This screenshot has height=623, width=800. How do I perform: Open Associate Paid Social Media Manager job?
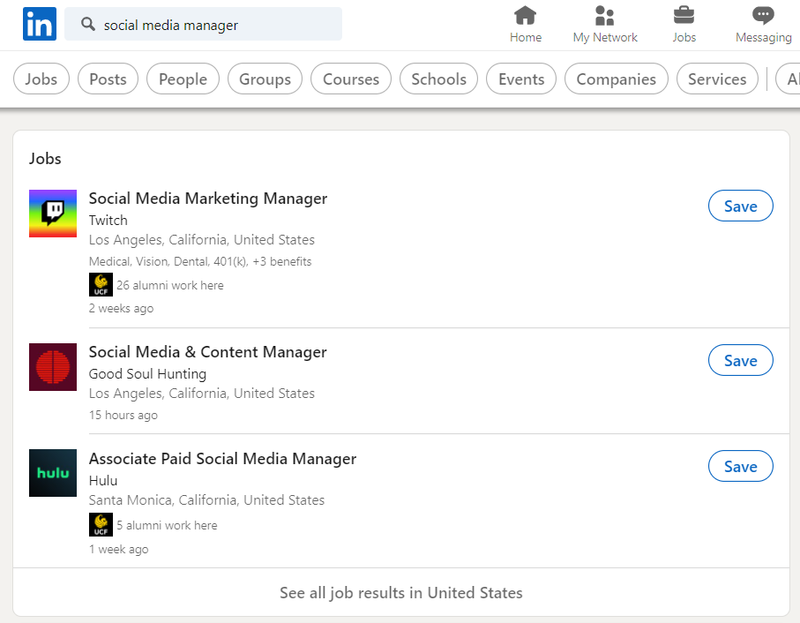pos(222,459)
